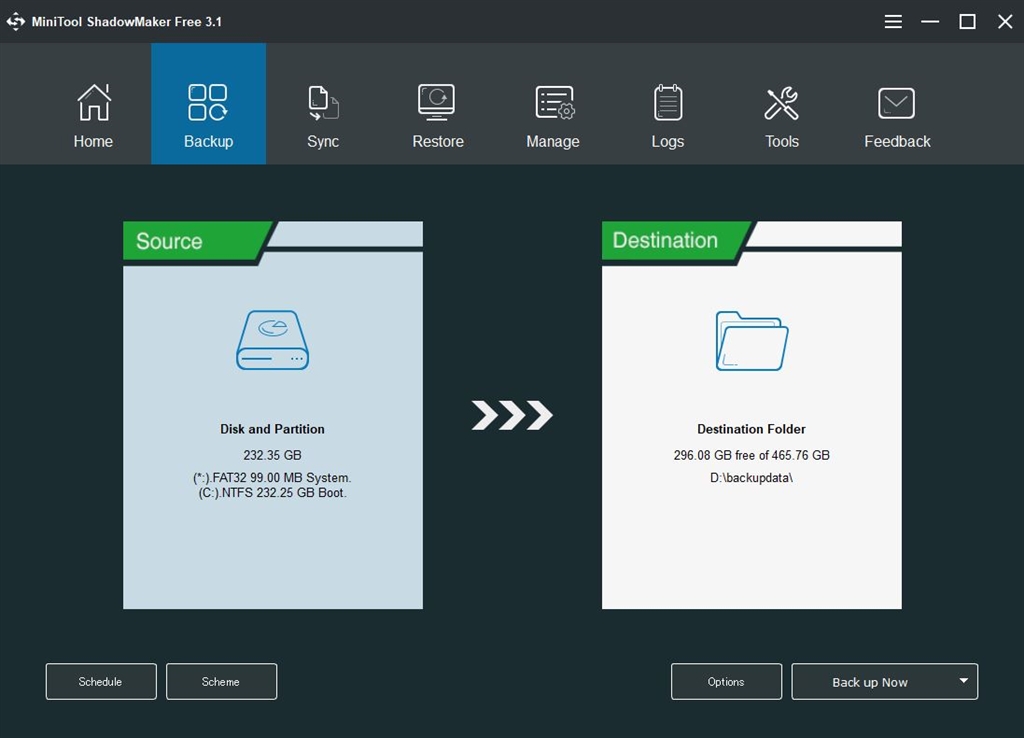The width and height of the screenshot is (1024, 738).
Task: Start backup with Back up Now
Action: click(870, 682)
